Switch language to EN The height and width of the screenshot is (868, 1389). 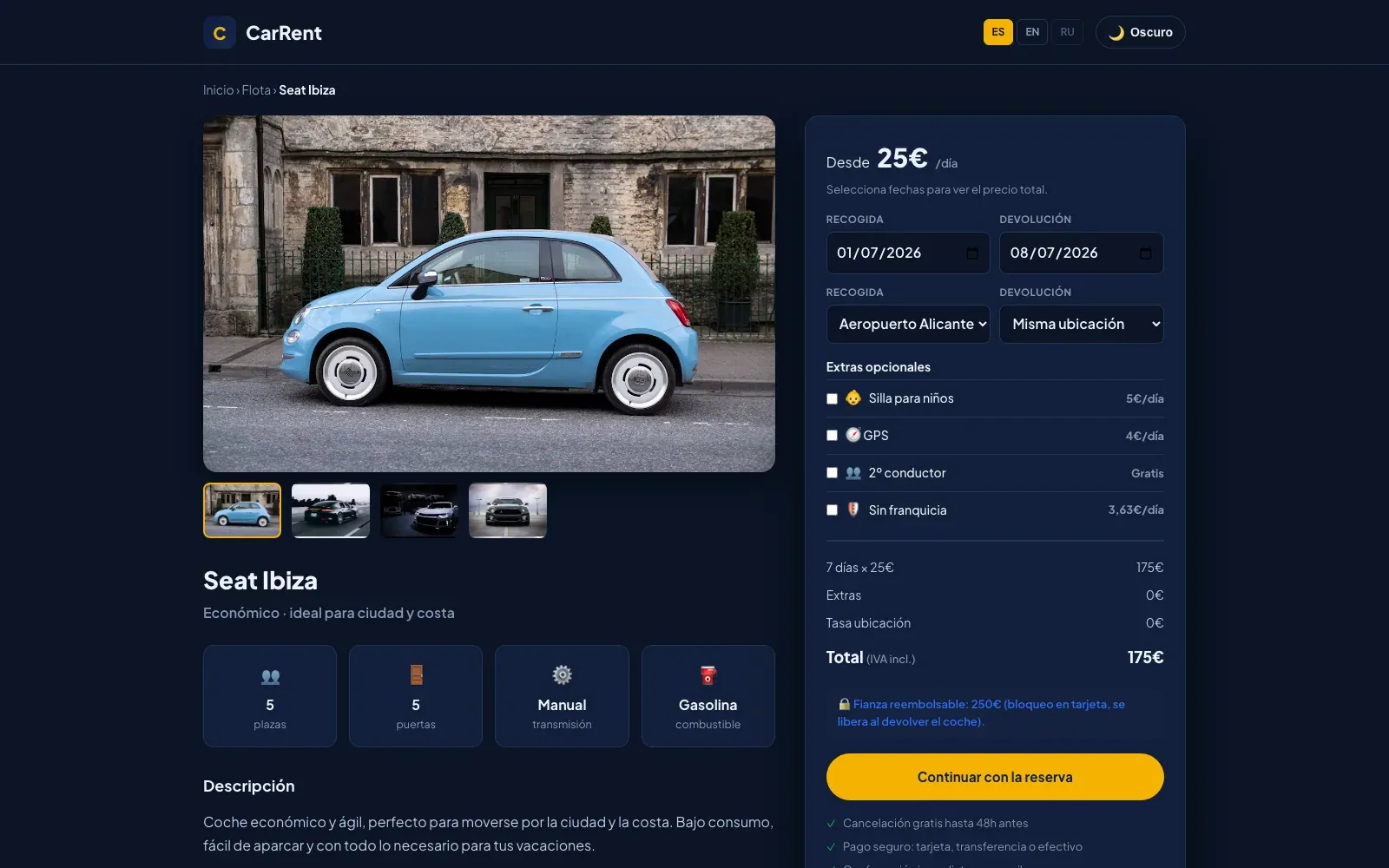point(1032,32)
